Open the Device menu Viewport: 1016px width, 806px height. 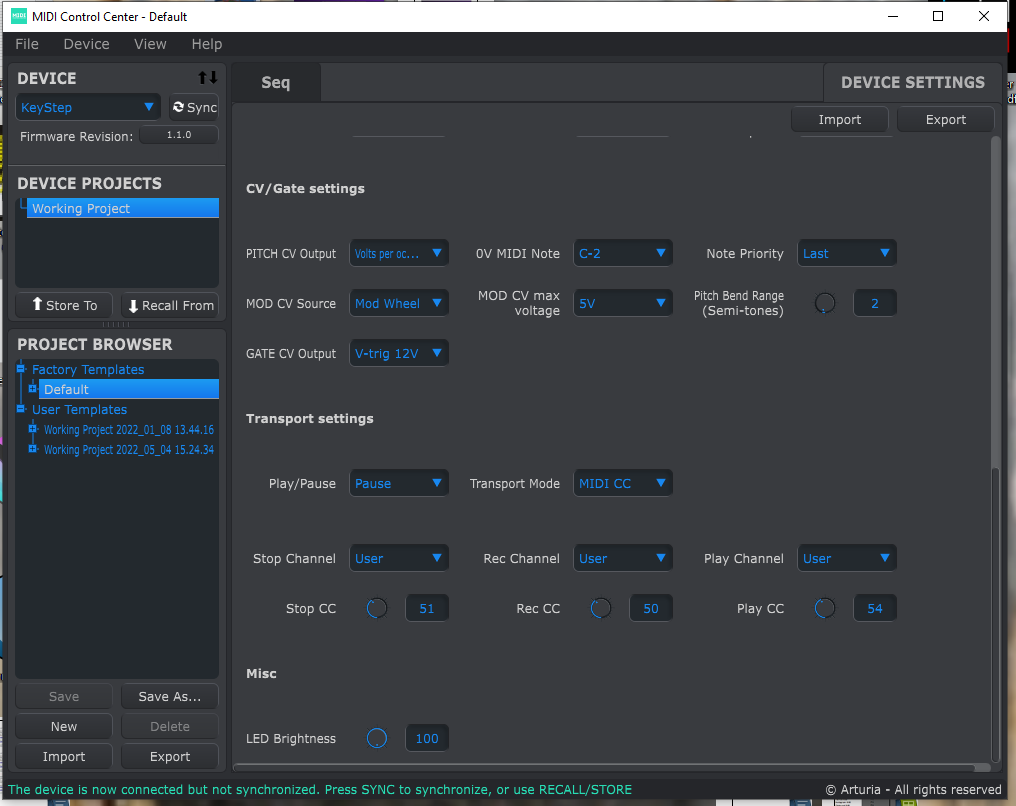(86, 44)
